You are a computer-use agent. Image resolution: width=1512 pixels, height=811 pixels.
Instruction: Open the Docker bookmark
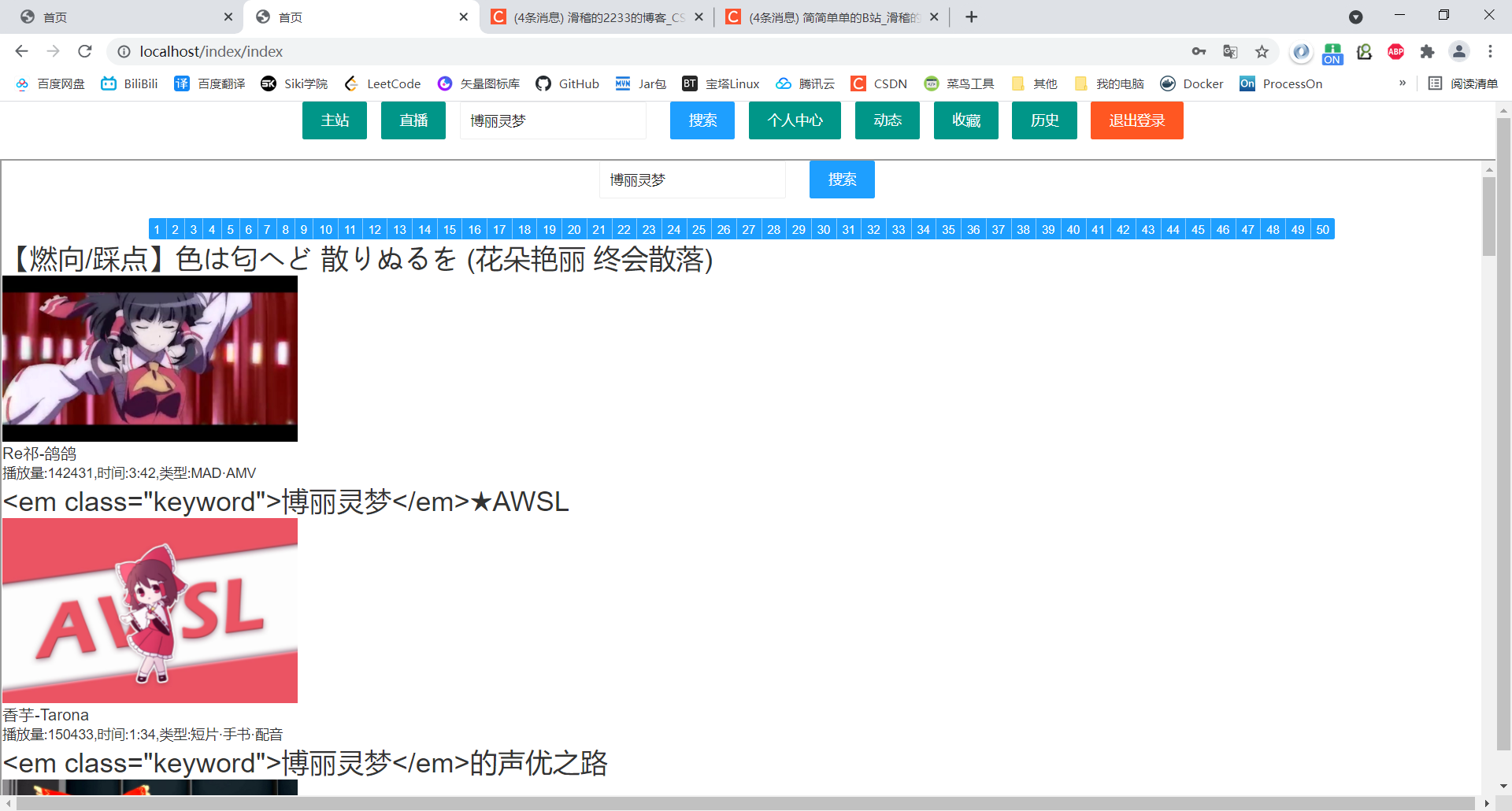(1192, 83)
